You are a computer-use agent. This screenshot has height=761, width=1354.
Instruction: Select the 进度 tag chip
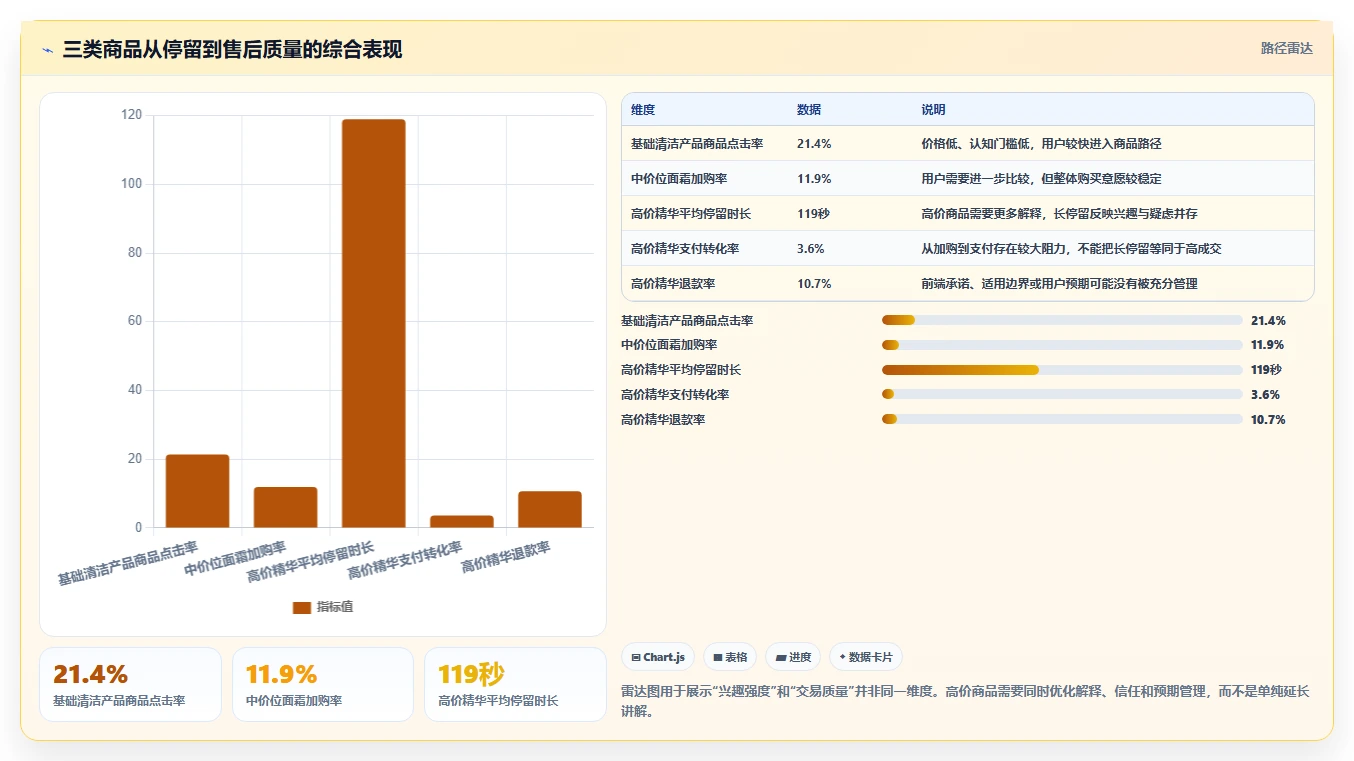pyautogui.click(x=793, y=657)
